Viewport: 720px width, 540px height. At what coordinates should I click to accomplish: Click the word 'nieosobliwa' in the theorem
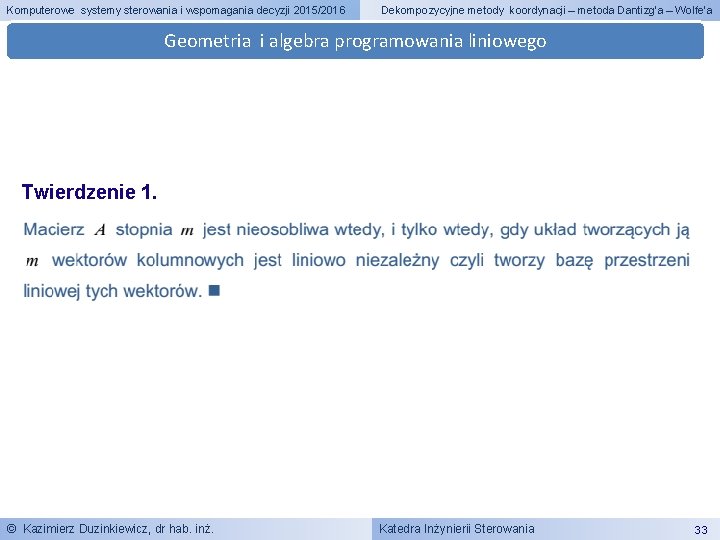282,229
